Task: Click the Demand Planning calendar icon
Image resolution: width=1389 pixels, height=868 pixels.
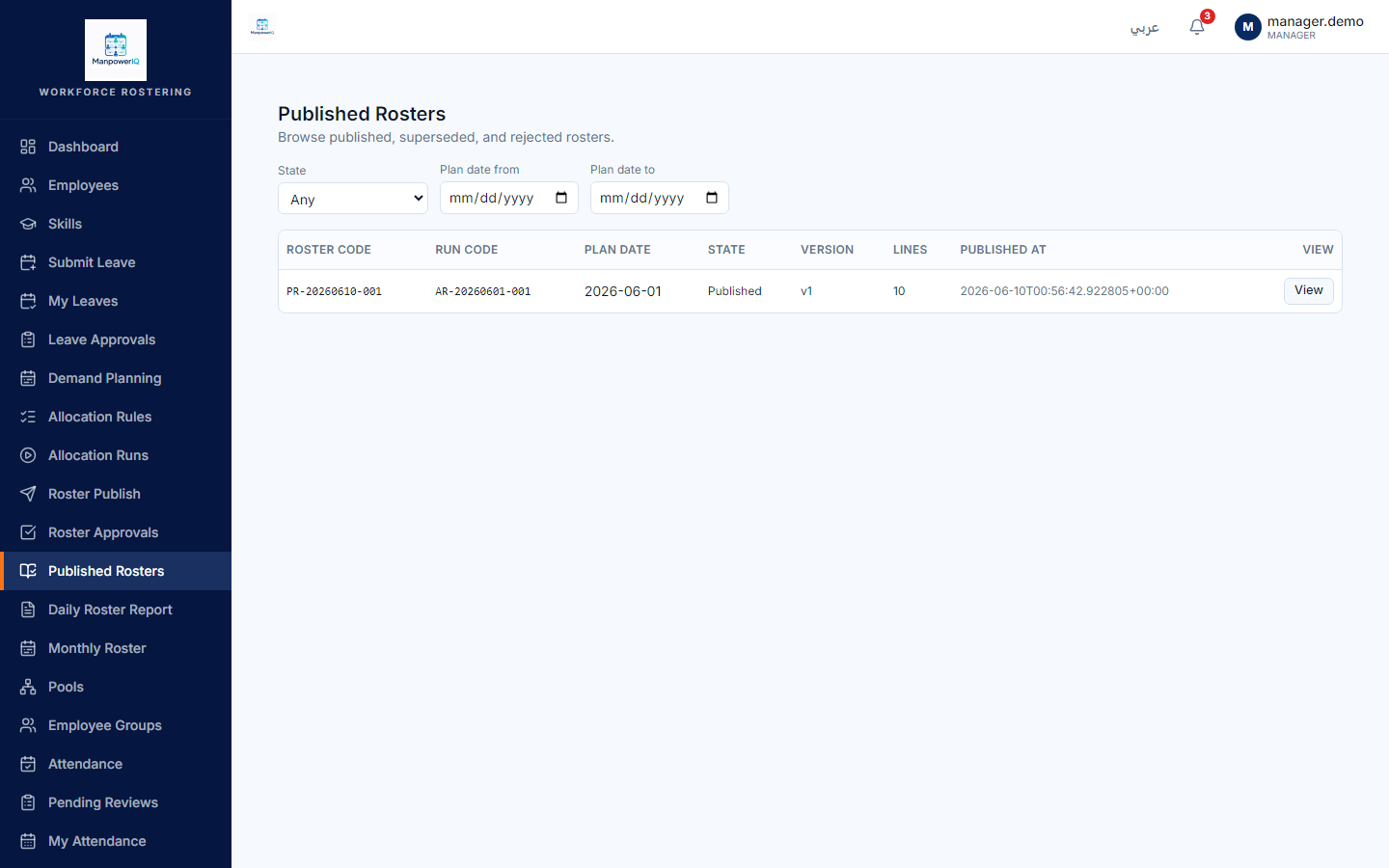Action: pos(28,378)
